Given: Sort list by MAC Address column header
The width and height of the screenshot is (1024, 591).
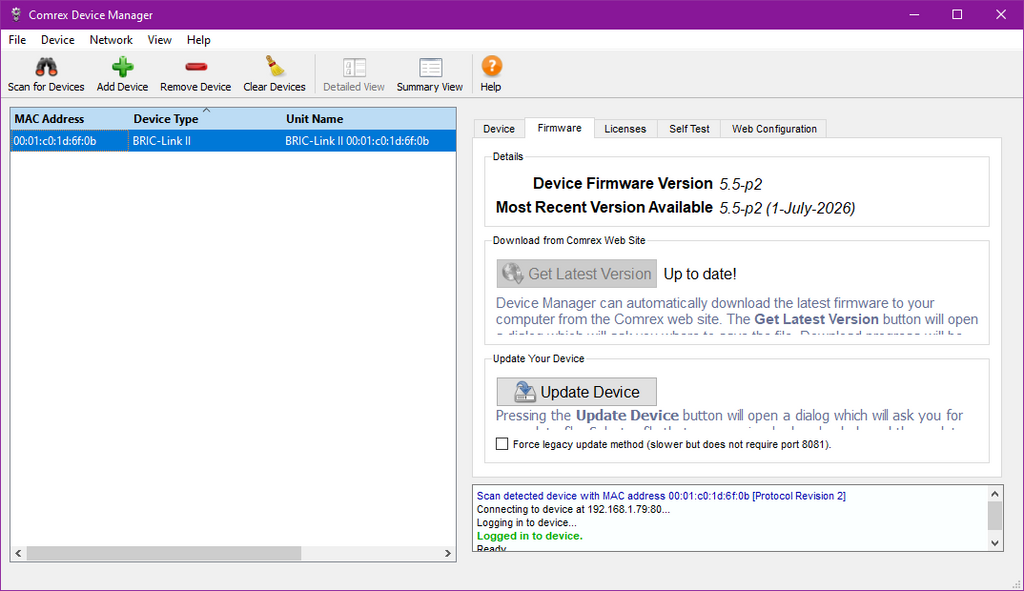Looking at the screenshot, I should pos(69,119).
